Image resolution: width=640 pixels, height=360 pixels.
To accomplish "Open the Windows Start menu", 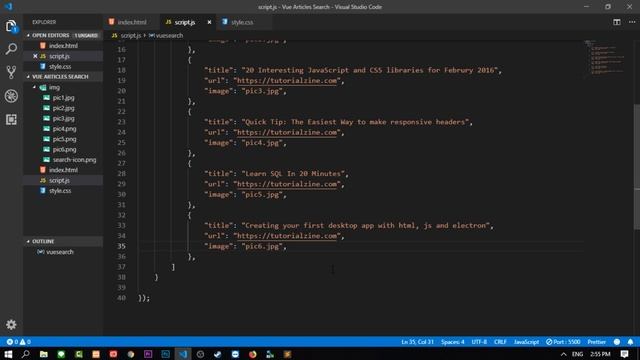I will pyautogui.click(x=8, y=354).
